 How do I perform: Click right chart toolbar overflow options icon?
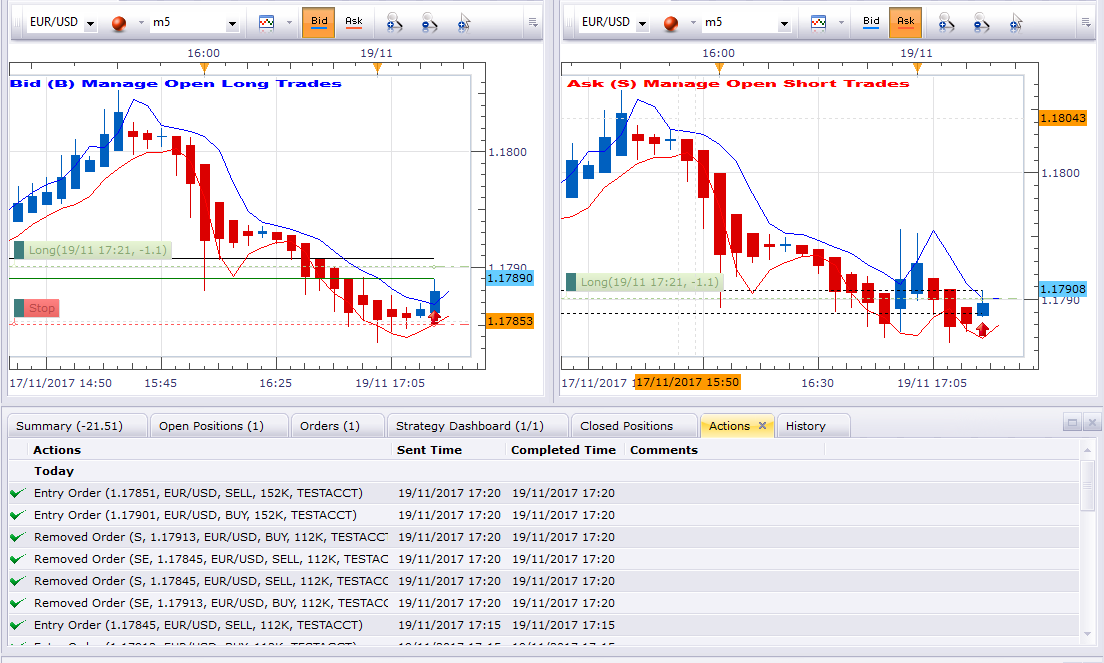pos(1086,23)
